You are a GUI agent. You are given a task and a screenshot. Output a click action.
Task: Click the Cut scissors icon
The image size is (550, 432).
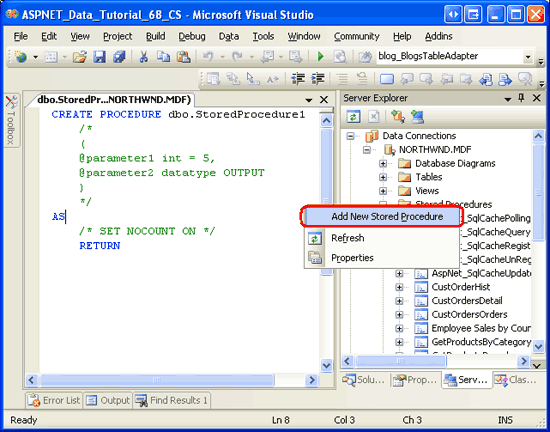143,56
